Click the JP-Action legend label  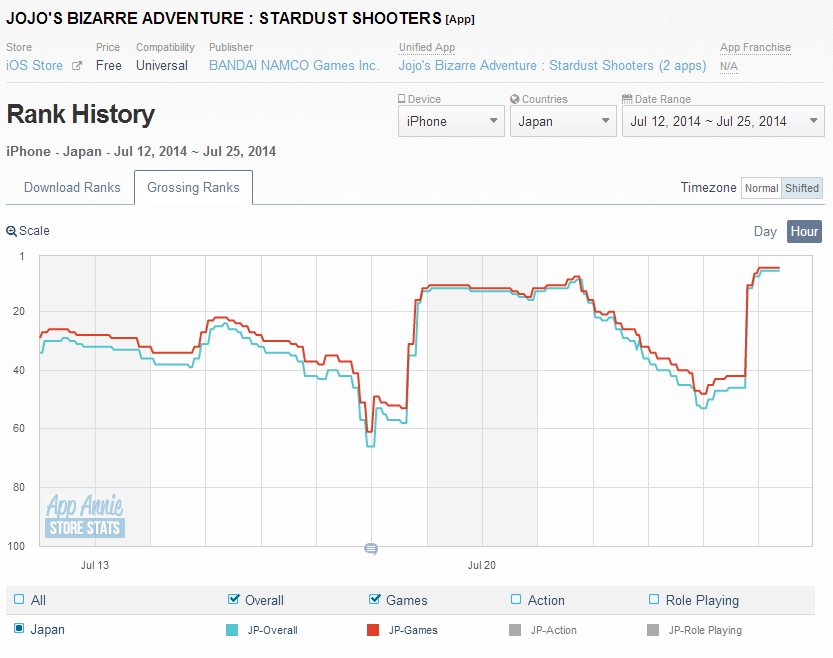click(554, 630)
